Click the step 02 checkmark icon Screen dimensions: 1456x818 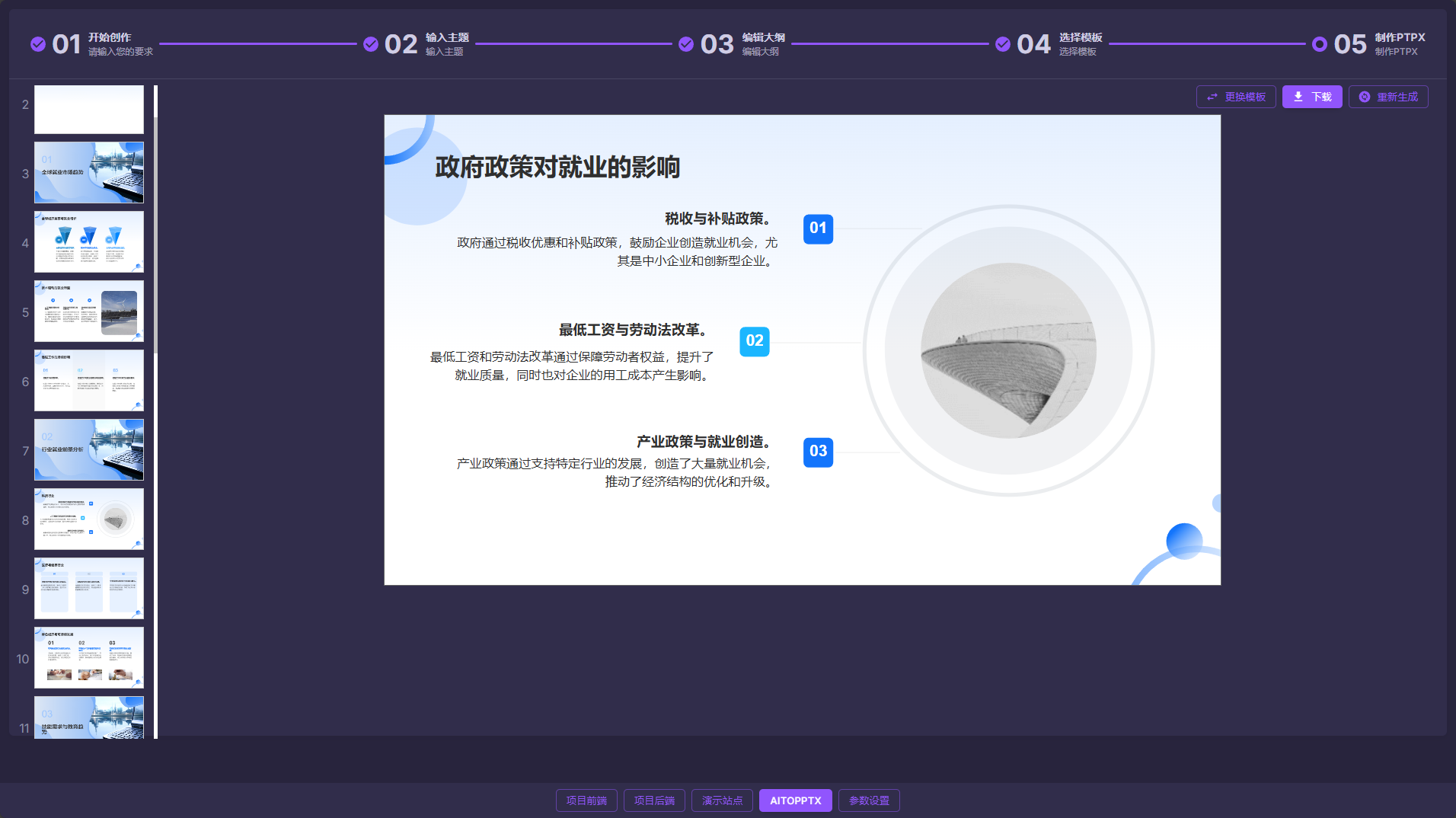point(371,44)
